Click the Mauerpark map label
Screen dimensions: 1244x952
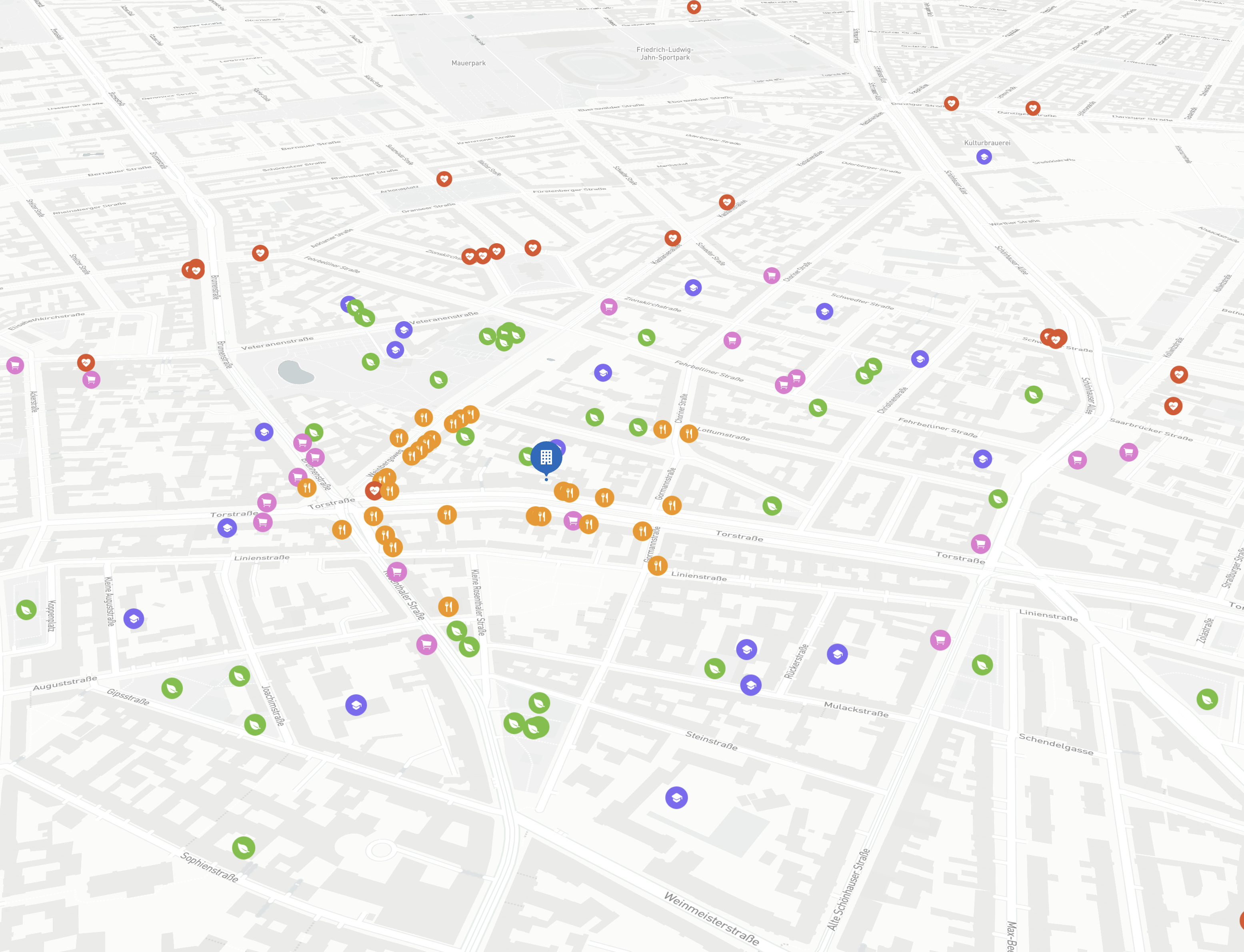coord(468,64)
